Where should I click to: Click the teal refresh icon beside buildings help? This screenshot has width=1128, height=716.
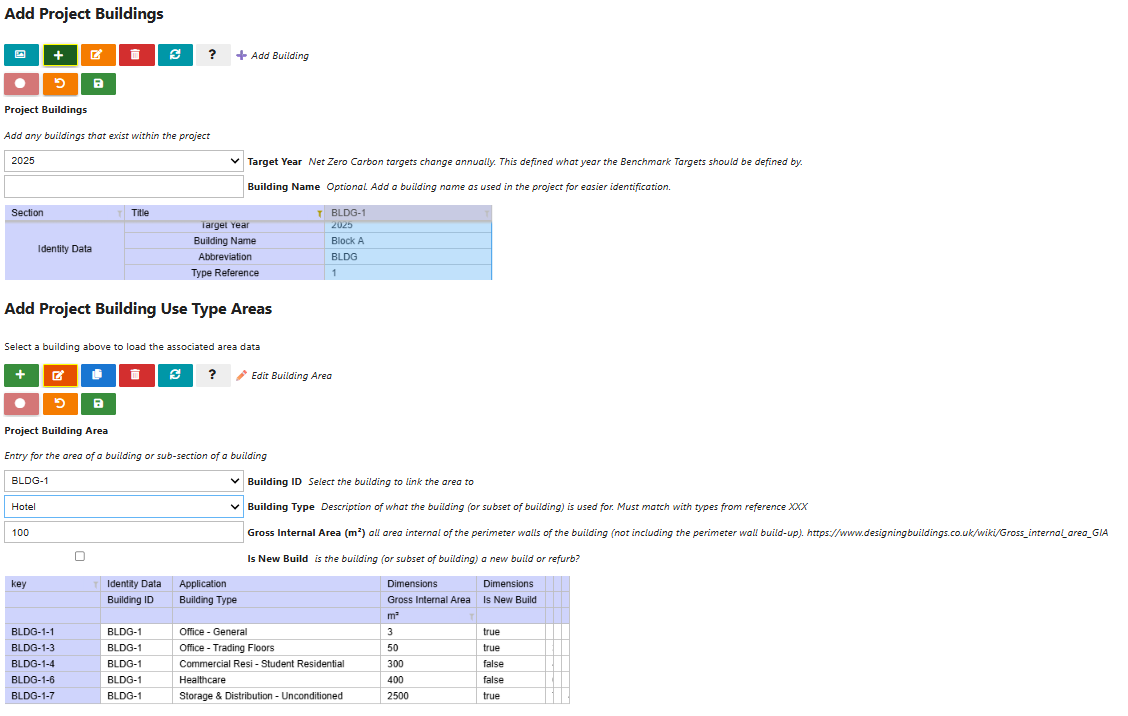click(176, 55)
